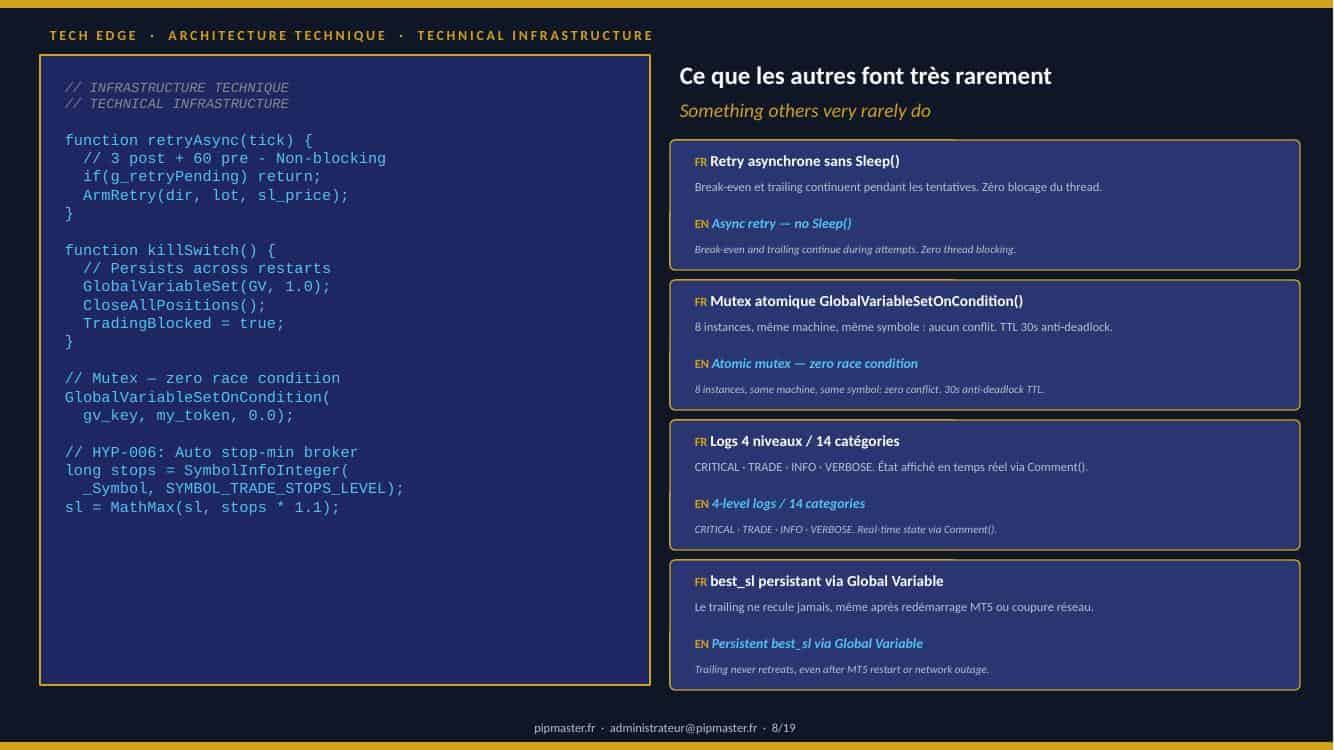Image resolution: width=1334 pixels, height=750 pixels.
Task: Click the function killSwitch() code line
Action: pyautogui.click(x=170, y=251)
